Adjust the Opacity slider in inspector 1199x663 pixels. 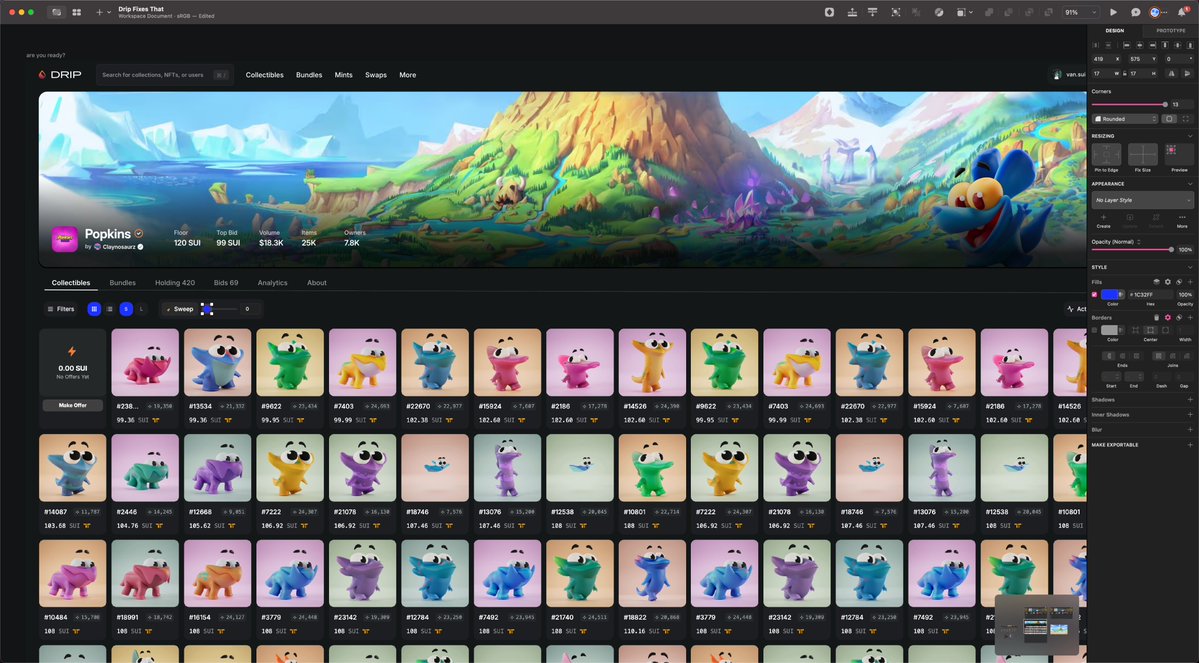(x=1132, y=249)
